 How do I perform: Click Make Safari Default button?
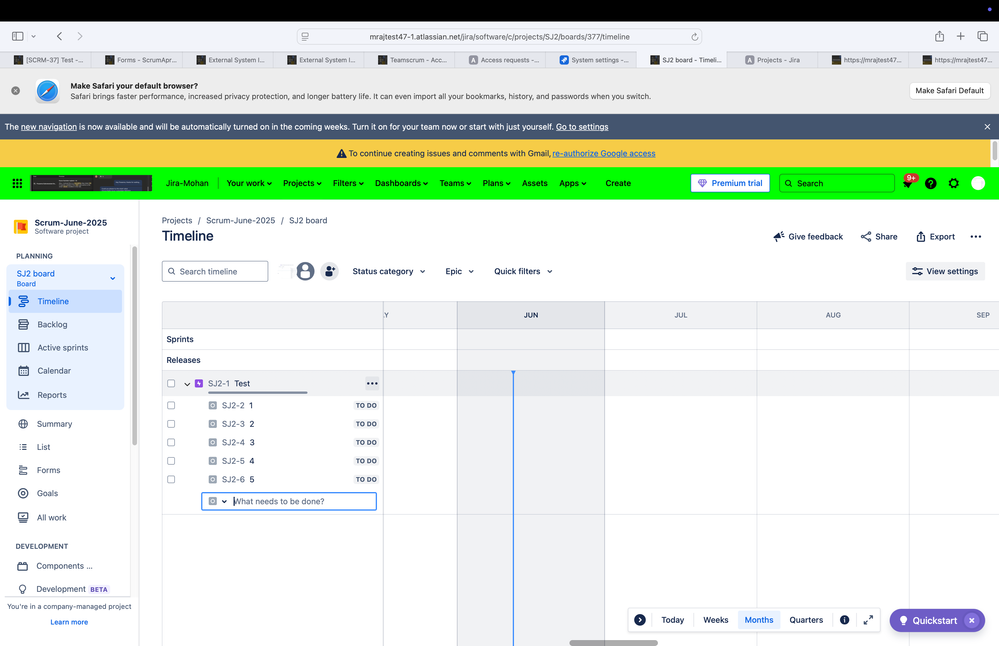pos(949,91)
